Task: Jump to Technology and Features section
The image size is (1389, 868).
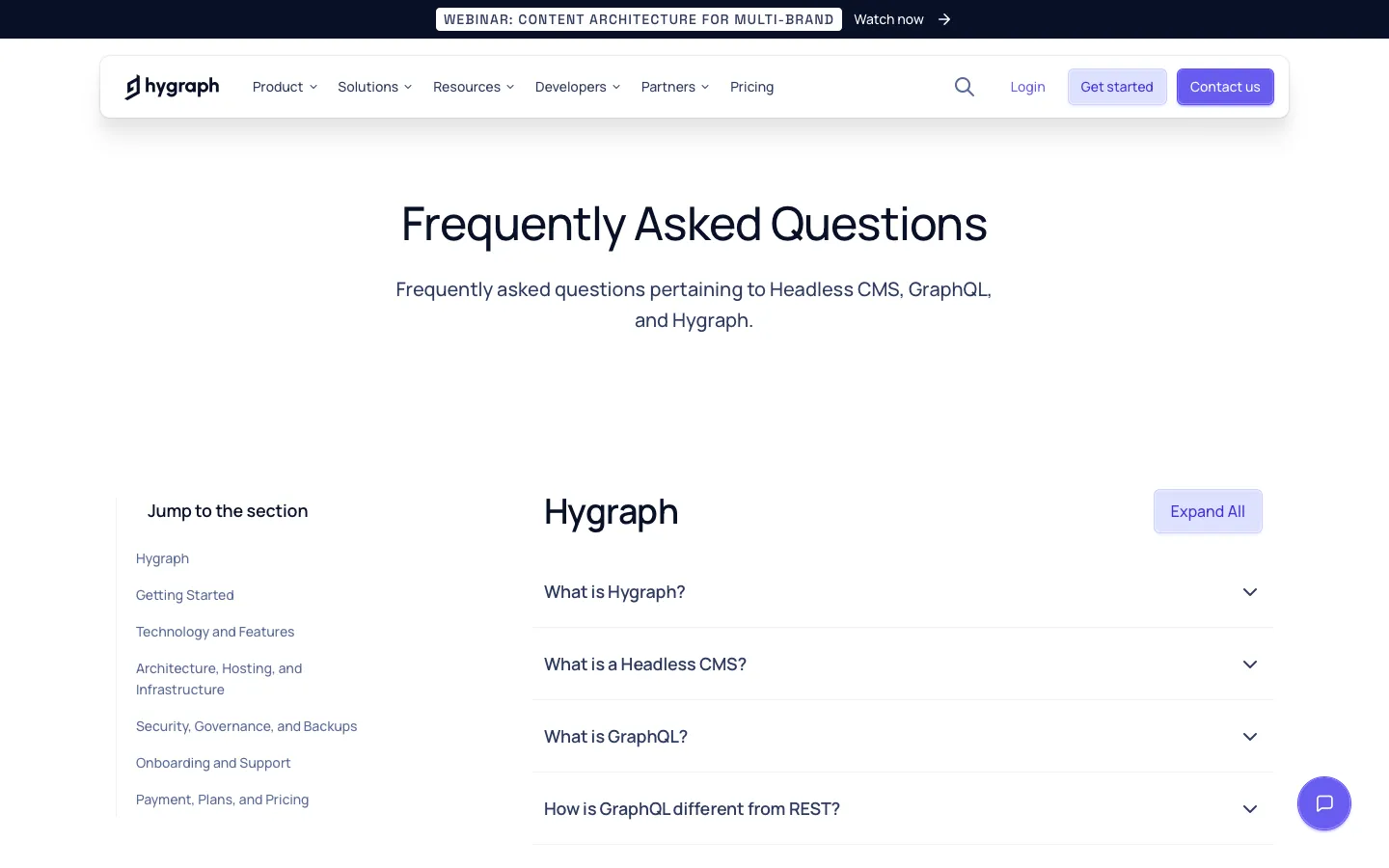Action: pyautogui.click(x=215, y=632)
